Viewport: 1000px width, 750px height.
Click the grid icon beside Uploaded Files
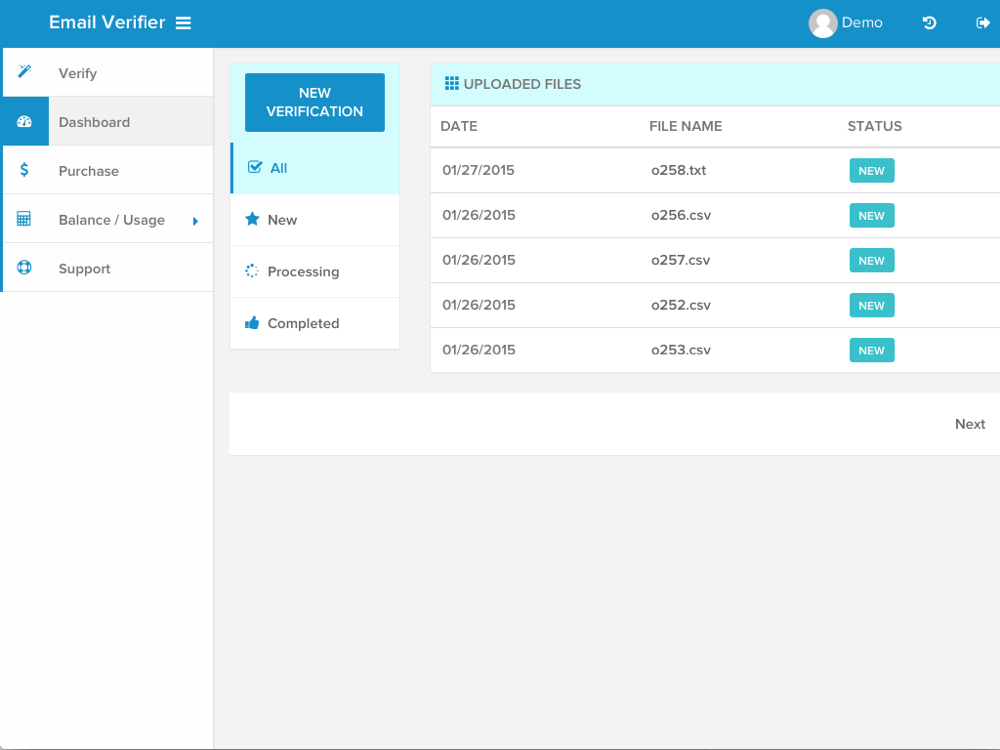[x=452, y=84]
